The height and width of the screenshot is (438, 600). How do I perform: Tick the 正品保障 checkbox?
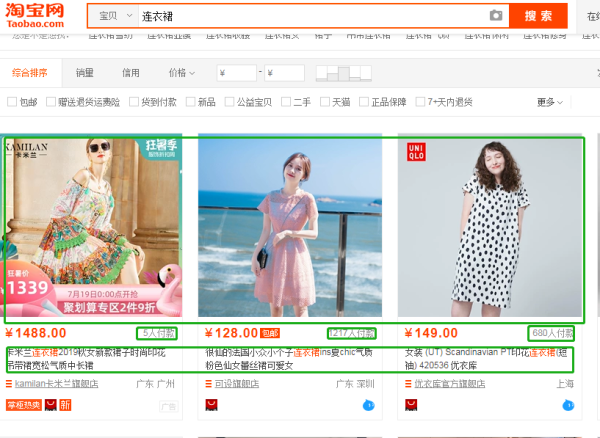tap(364, 102)
